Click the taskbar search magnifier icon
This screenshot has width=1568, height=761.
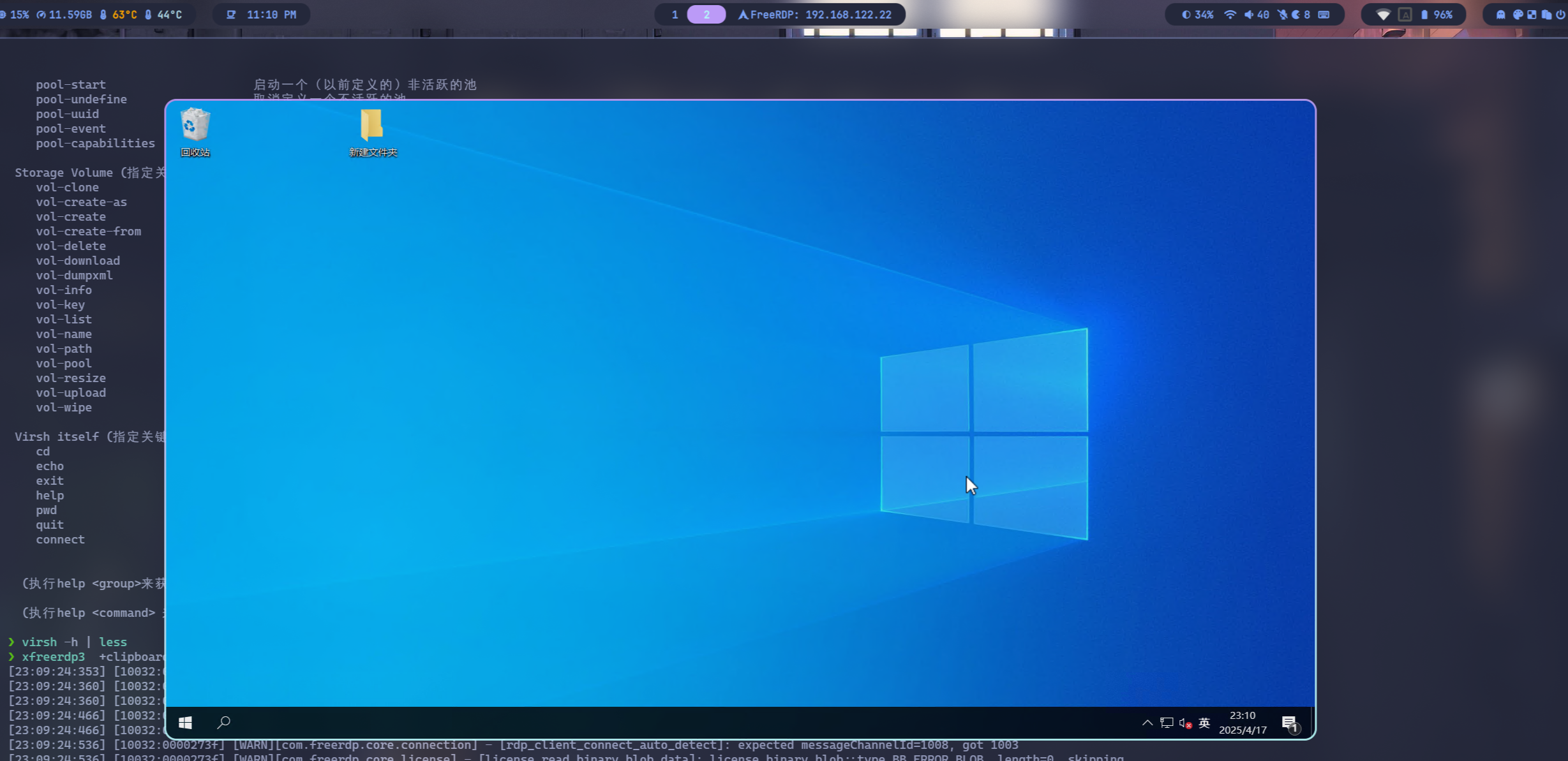click(x=223, y=722)
